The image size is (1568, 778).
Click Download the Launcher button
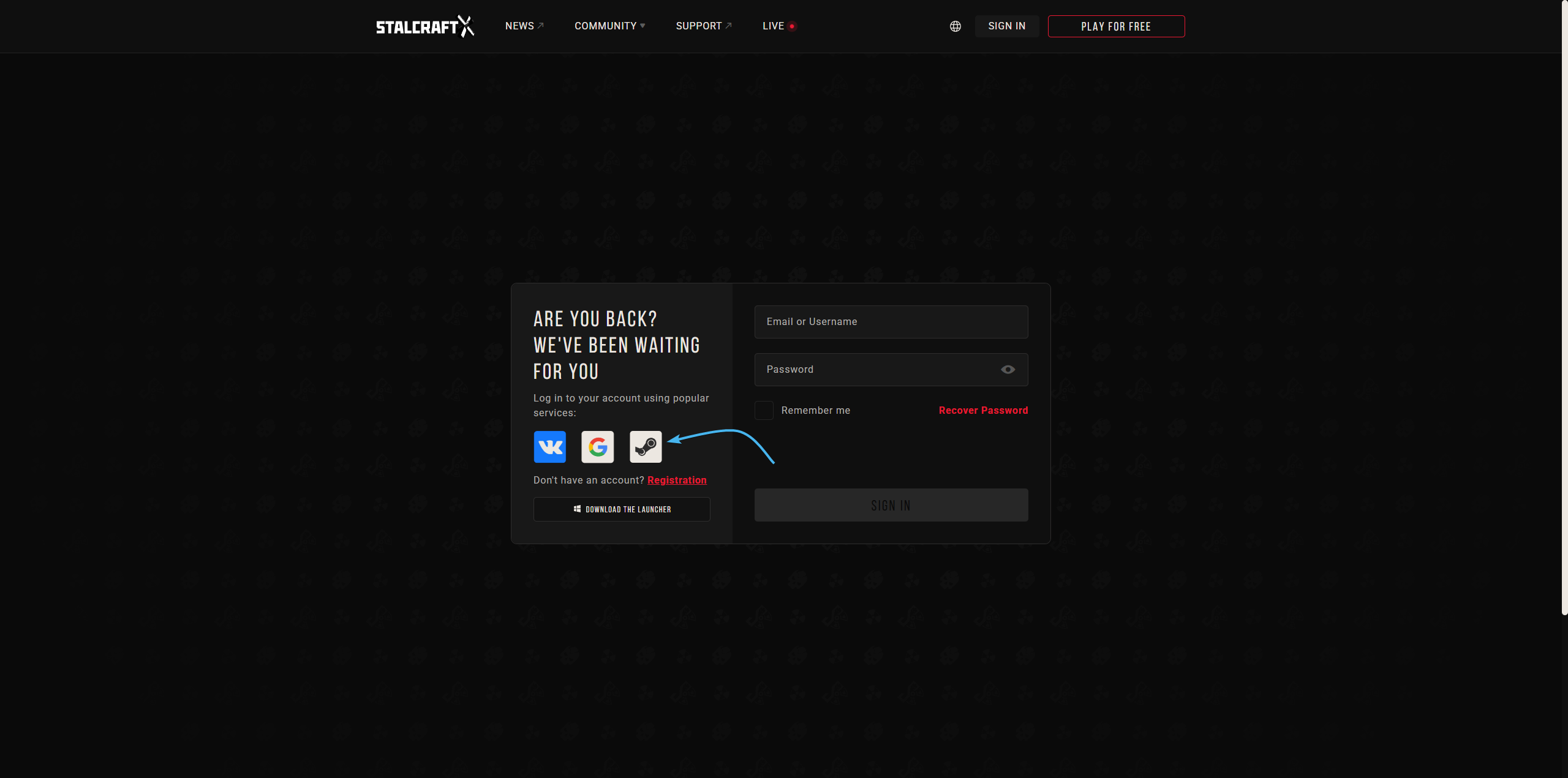(x=622, y=509)
